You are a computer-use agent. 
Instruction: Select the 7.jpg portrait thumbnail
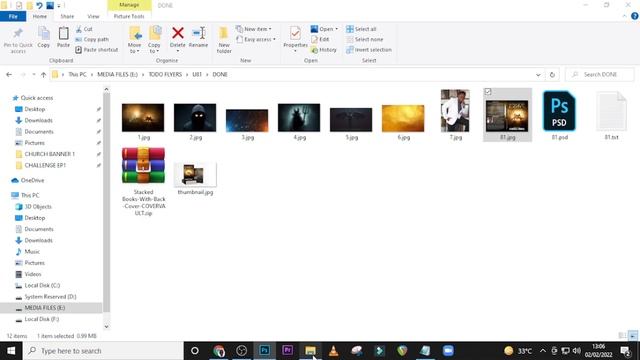pos(455,111)
